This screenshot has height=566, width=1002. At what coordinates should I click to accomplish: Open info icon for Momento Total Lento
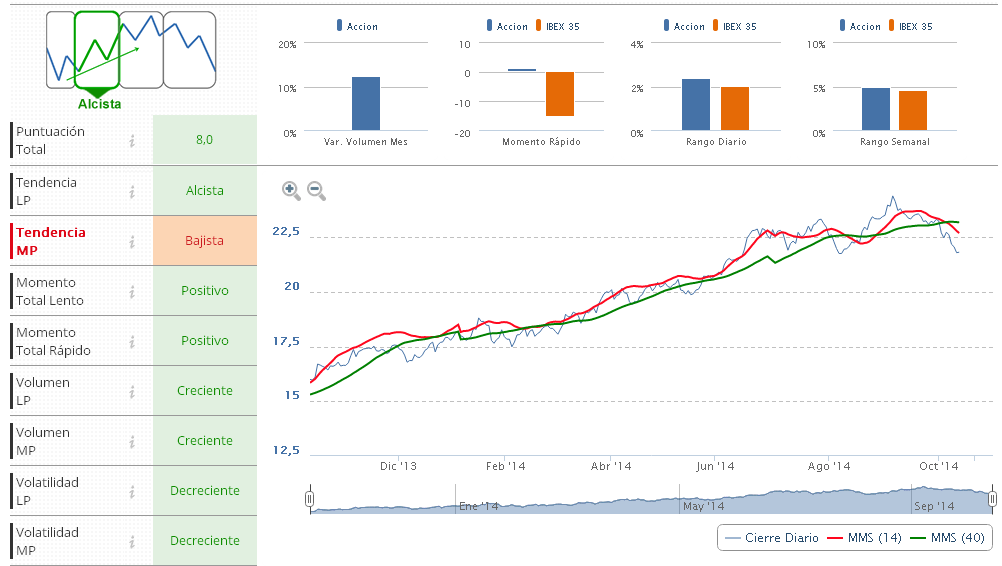pyautogui.click(x=132, y=291)
